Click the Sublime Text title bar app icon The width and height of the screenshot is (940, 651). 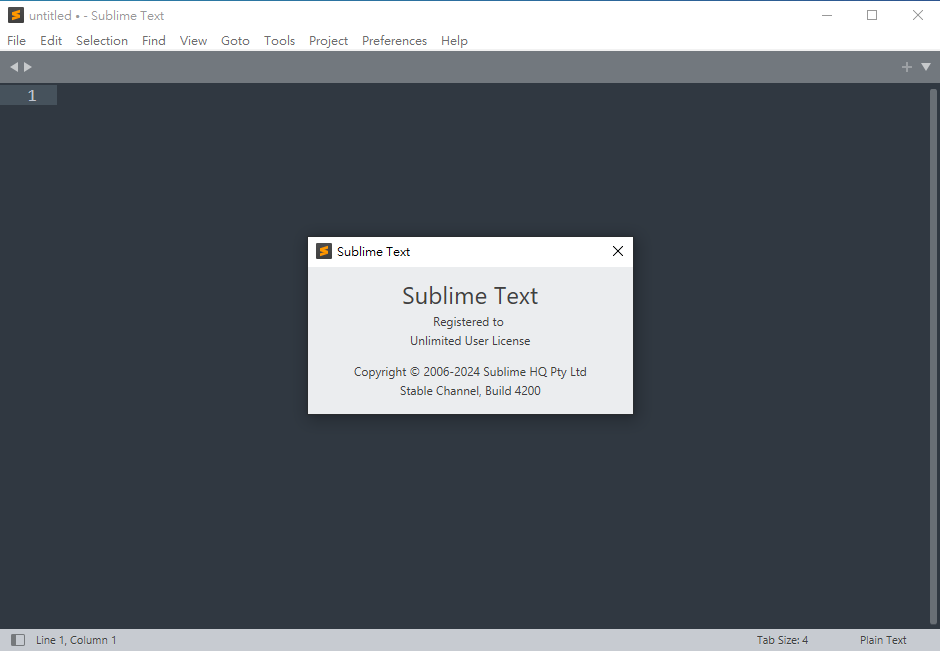click(16, 15)
